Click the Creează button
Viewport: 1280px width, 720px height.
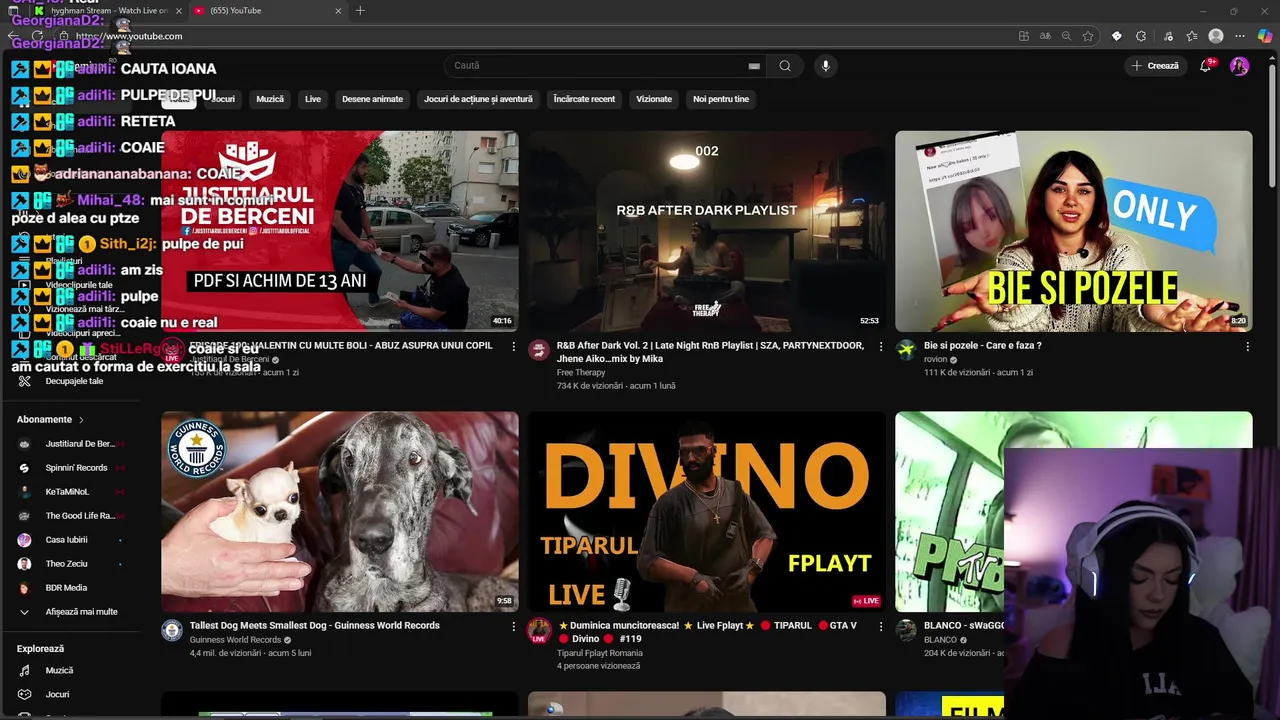pyautogui.click(x=1155, y=66)
